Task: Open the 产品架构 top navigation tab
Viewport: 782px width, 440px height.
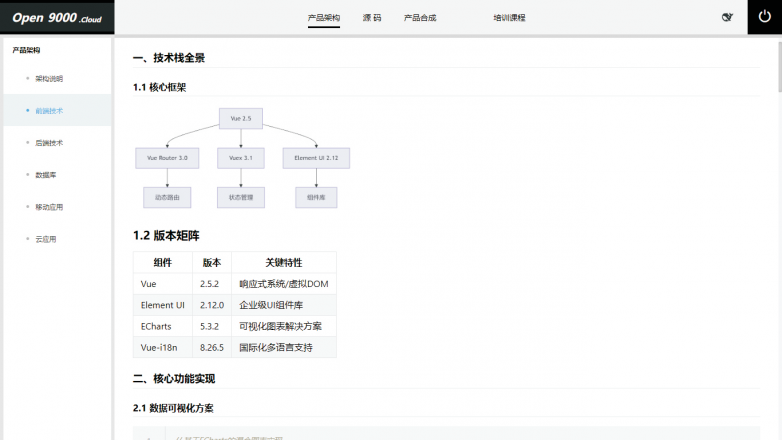Action: [323, 18]
